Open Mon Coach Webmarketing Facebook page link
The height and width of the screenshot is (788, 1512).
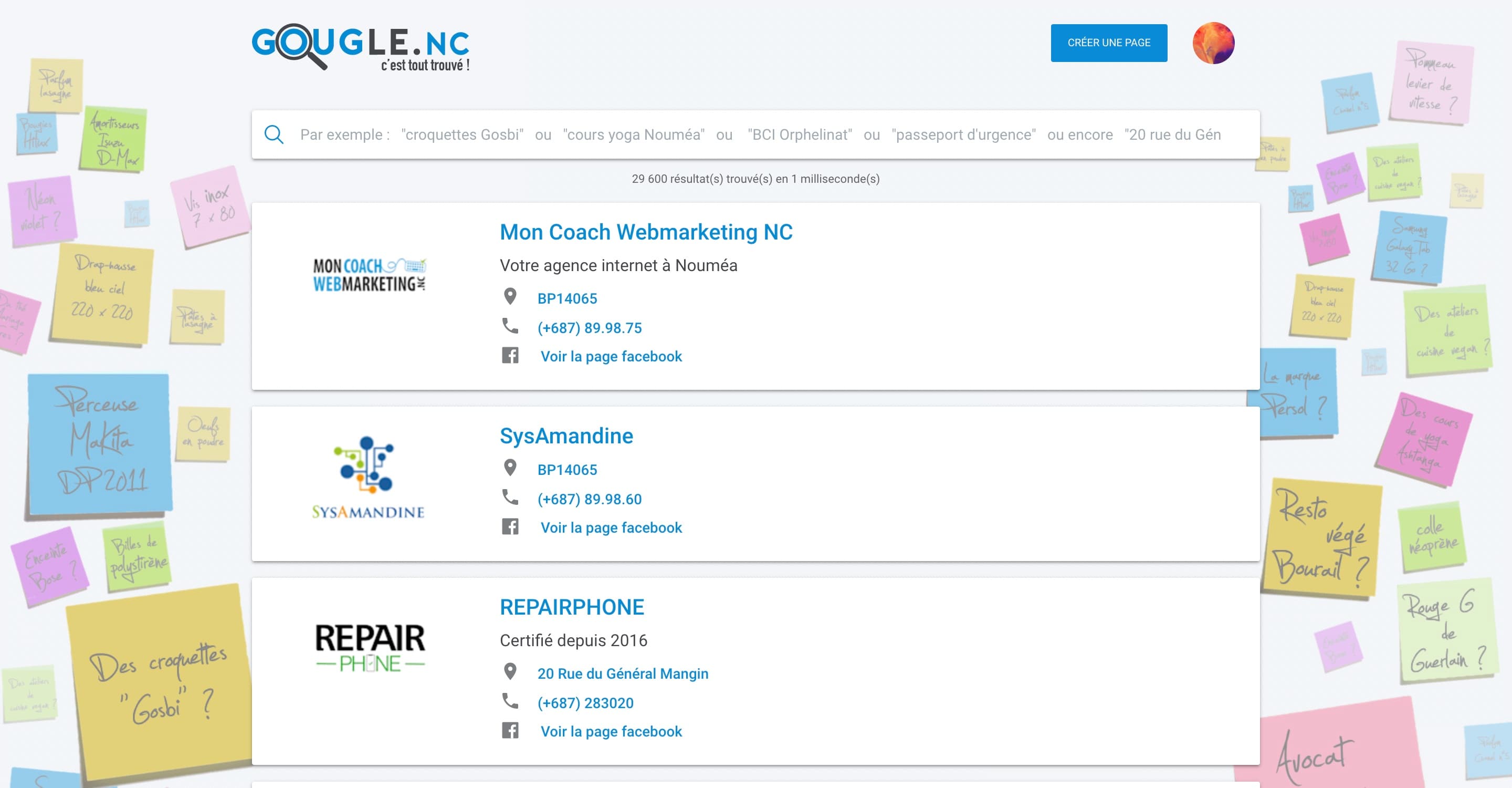click(x=611, y=356)
